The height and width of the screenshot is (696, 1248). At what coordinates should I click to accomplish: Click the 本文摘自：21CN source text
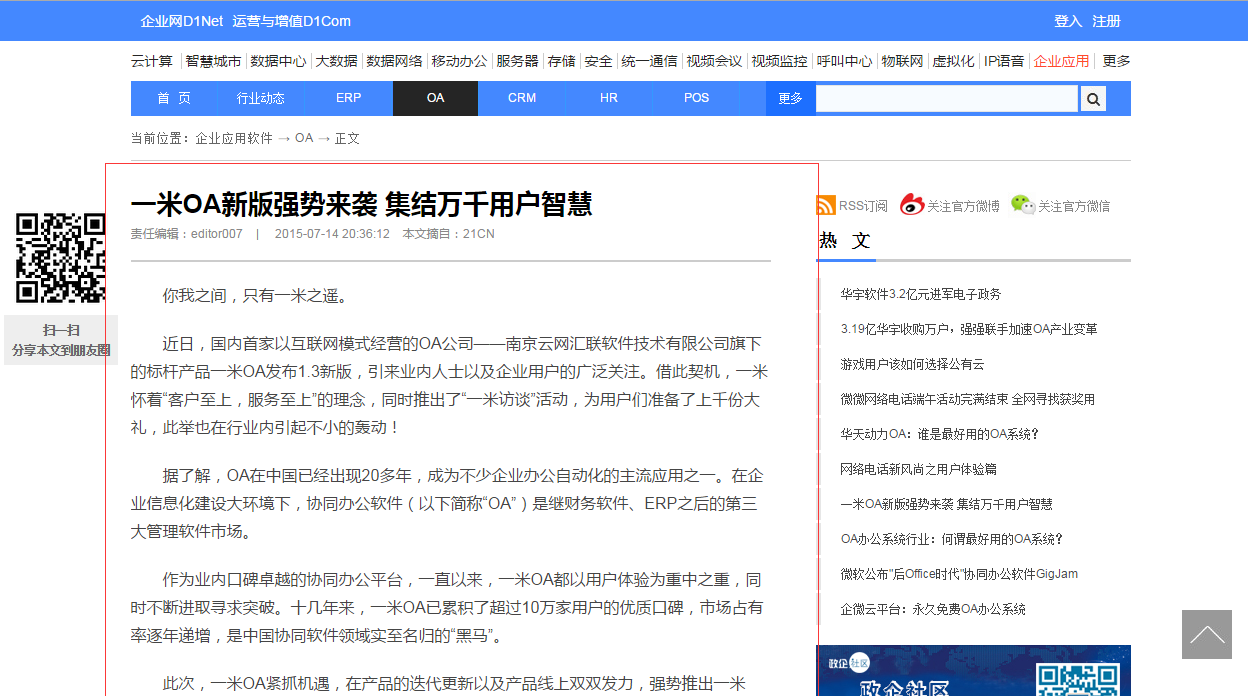pyautogui.click(x=448, y=234)
